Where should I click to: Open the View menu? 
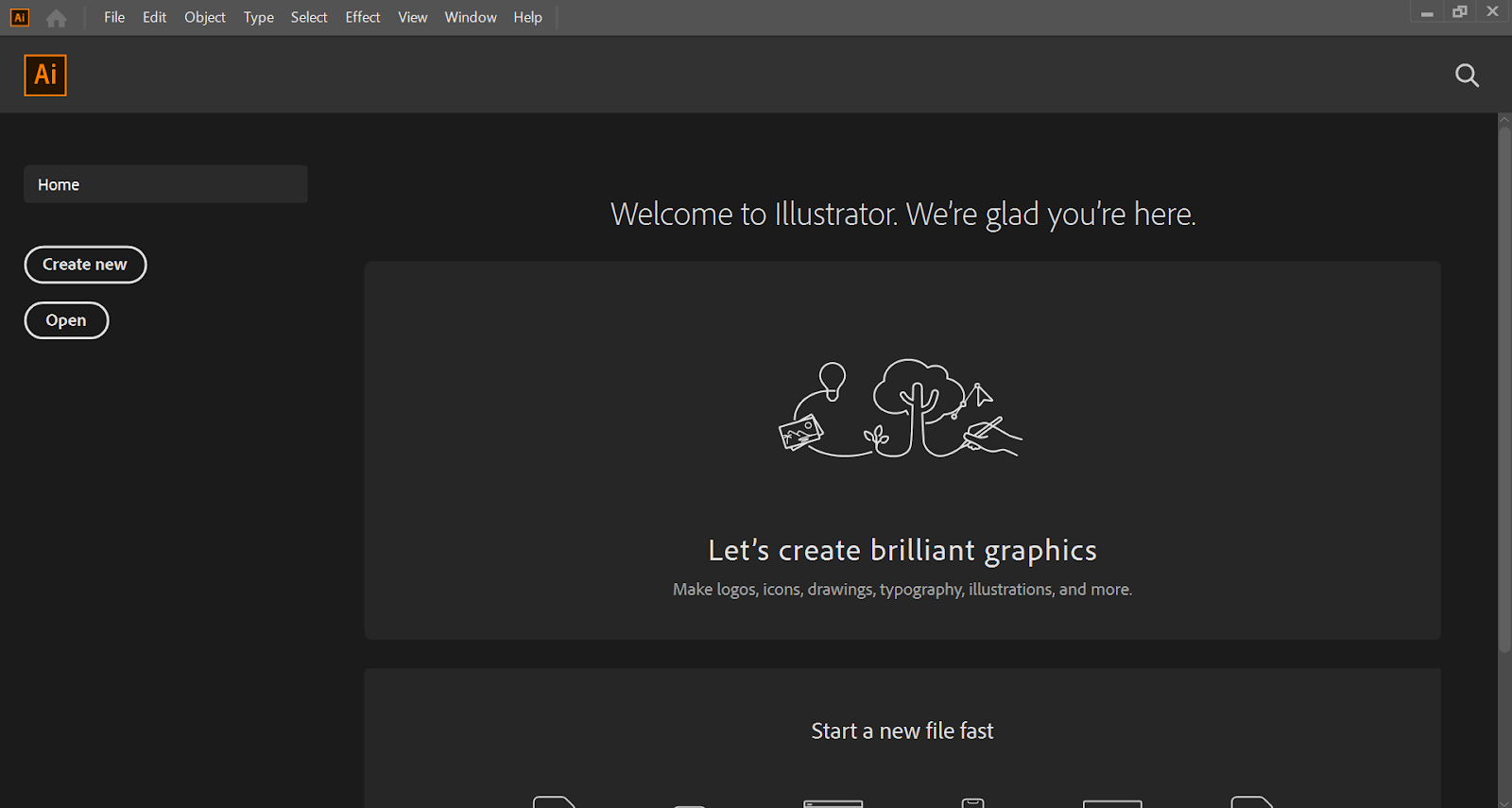(413, 18)
